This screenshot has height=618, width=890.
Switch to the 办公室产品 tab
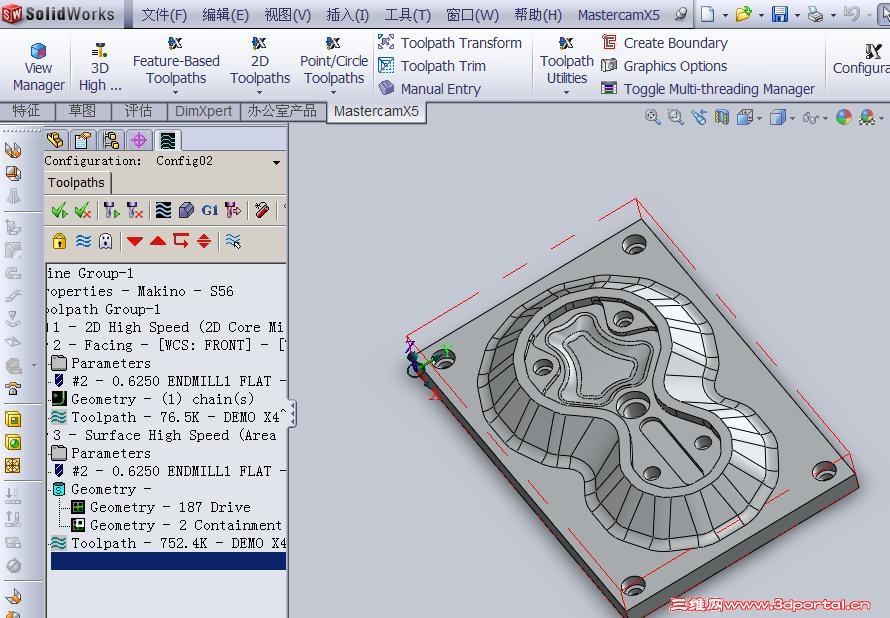tap(282, 111)
